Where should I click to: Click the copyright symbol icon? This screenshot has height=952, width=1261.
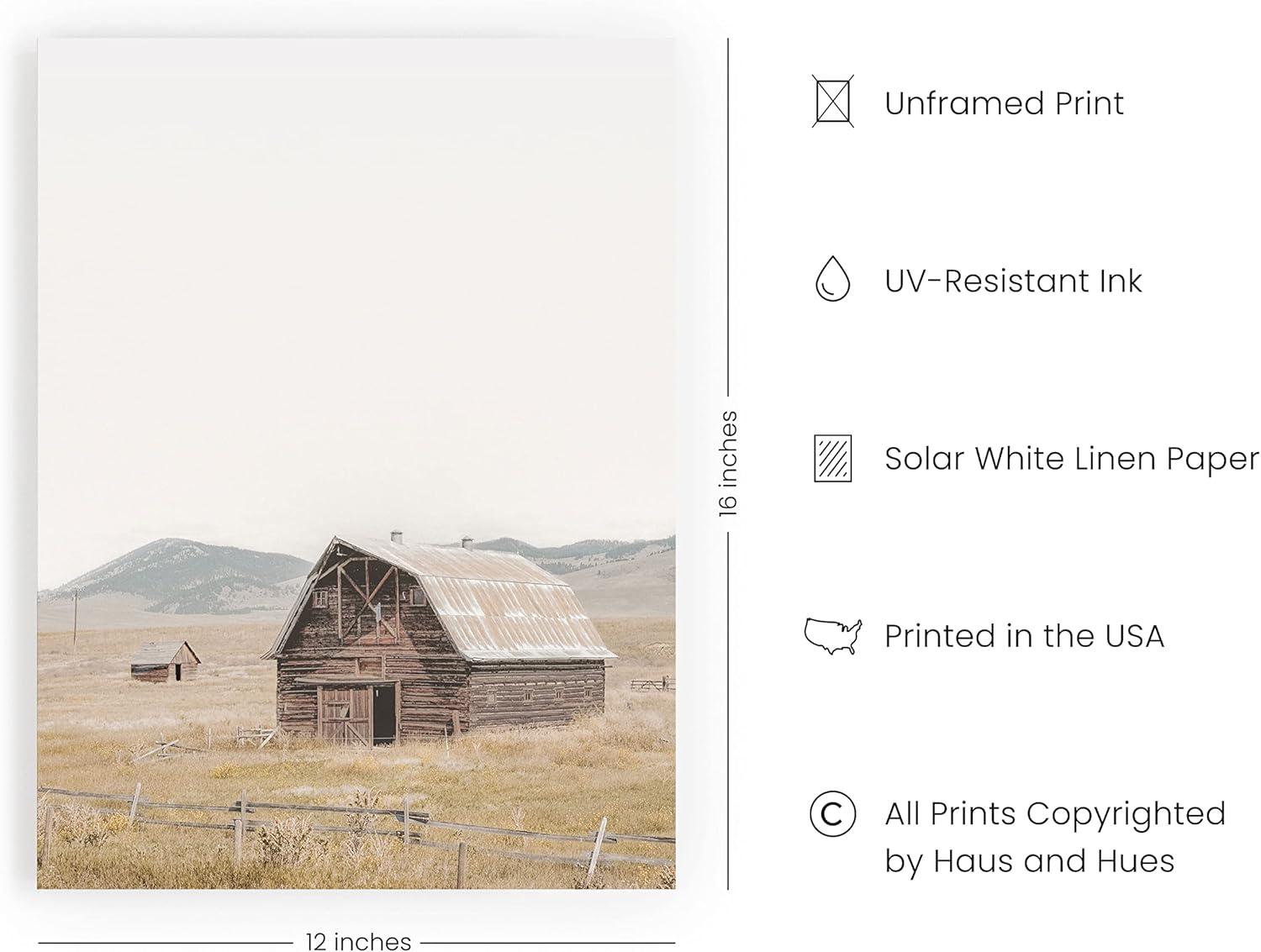pyautogui.click(x=832, y=813)
